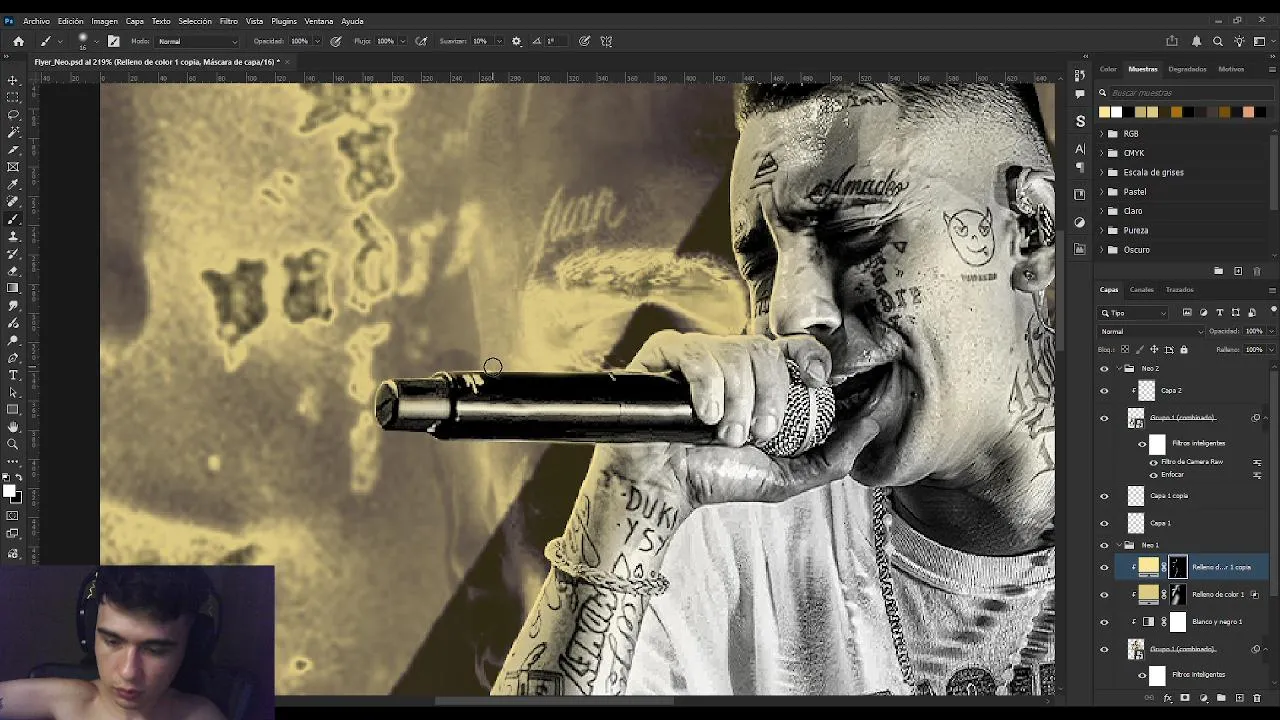Click the foreground color swatch
This screenshot has width=1280, height=720.
(9, 491)
